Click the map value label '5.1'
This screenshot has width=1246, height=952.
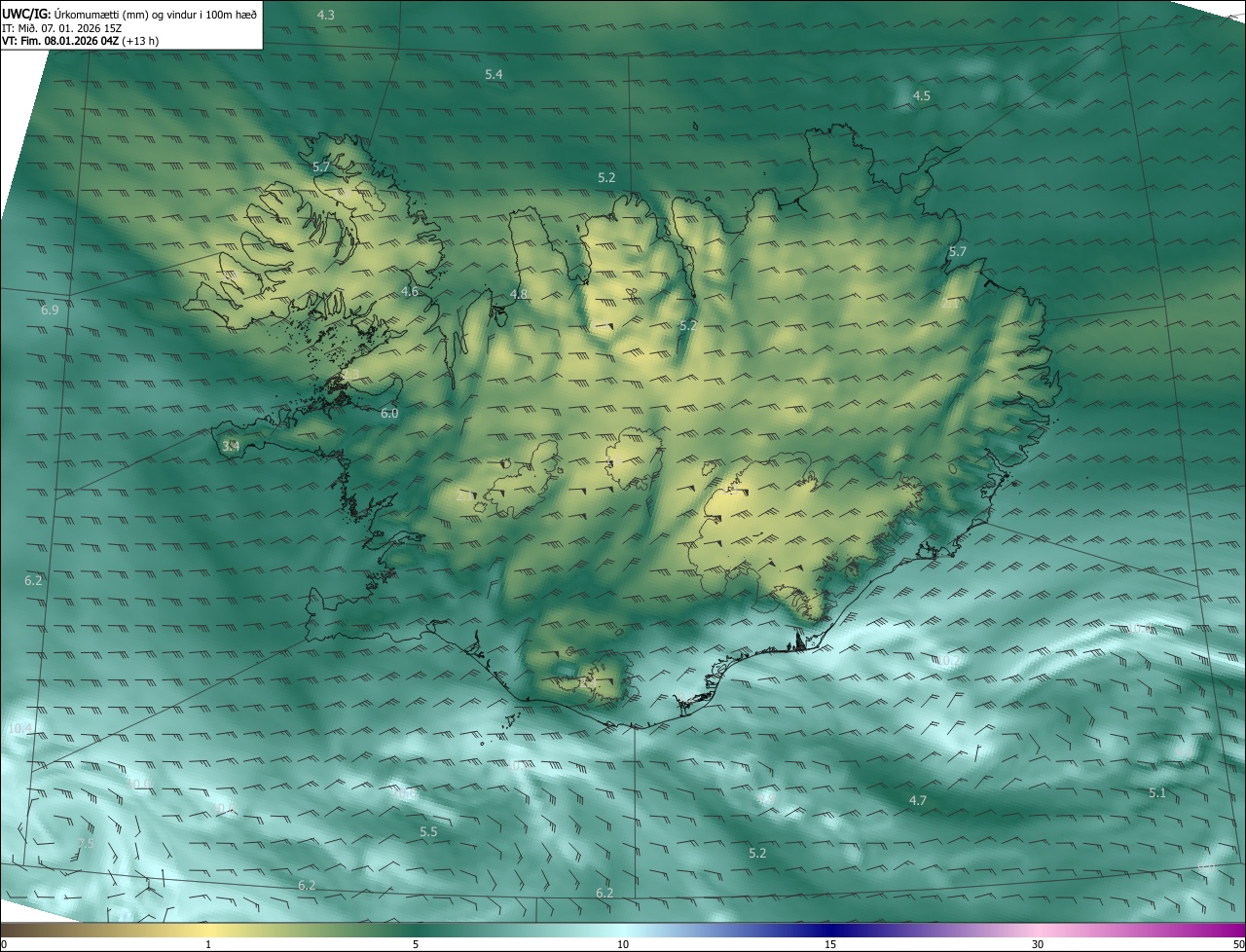[1156, 793]
